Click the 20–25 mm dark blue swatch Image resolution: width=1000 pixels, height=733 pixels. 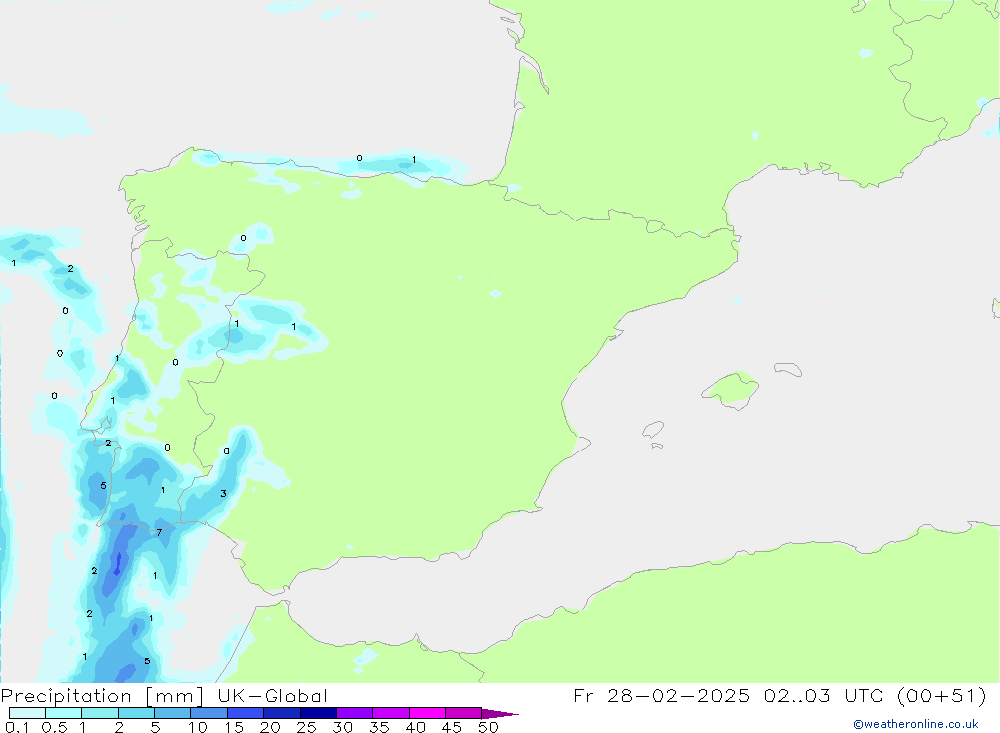[281, 713]
